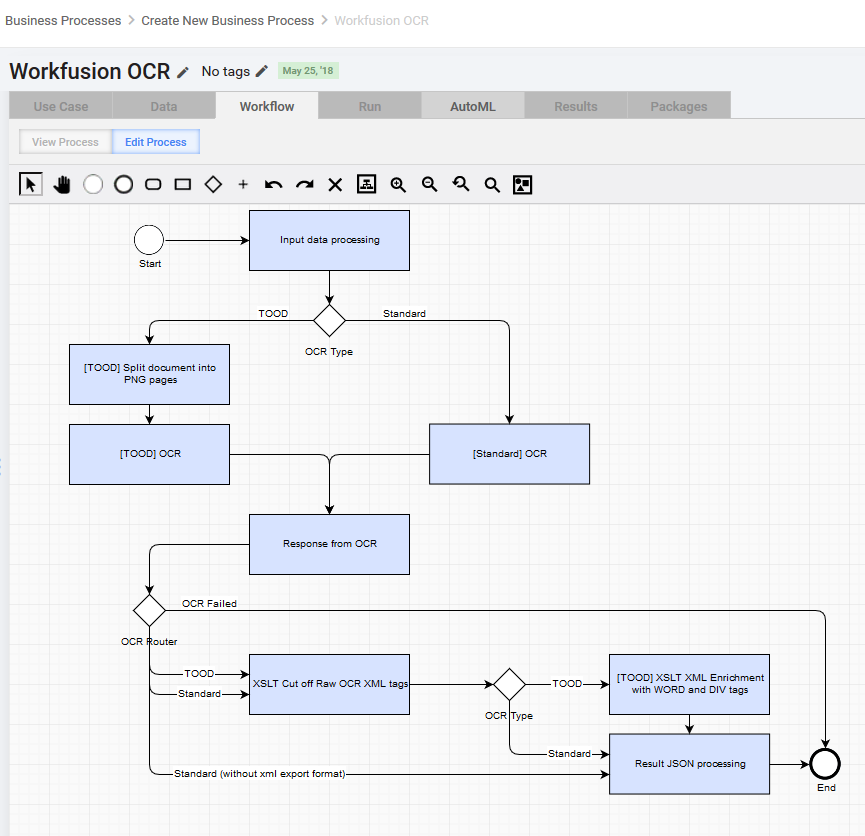Click the Workfusion OCR breadcrumb
This screenshot has height=836, width=865.
click(x=381, y=20)
